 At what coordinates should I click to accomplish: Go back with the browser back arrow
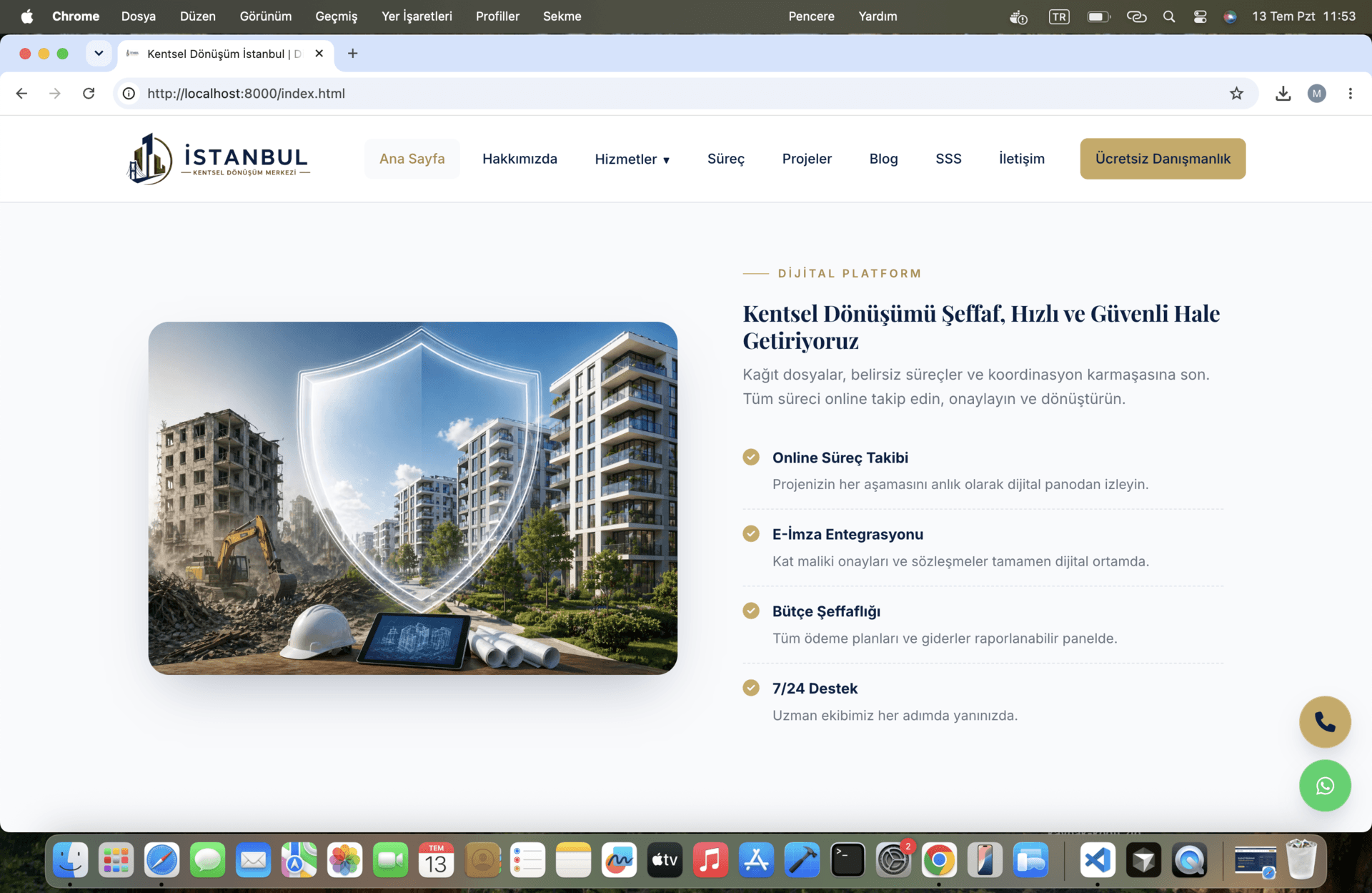pyautogui.click(x=21, y=93)
